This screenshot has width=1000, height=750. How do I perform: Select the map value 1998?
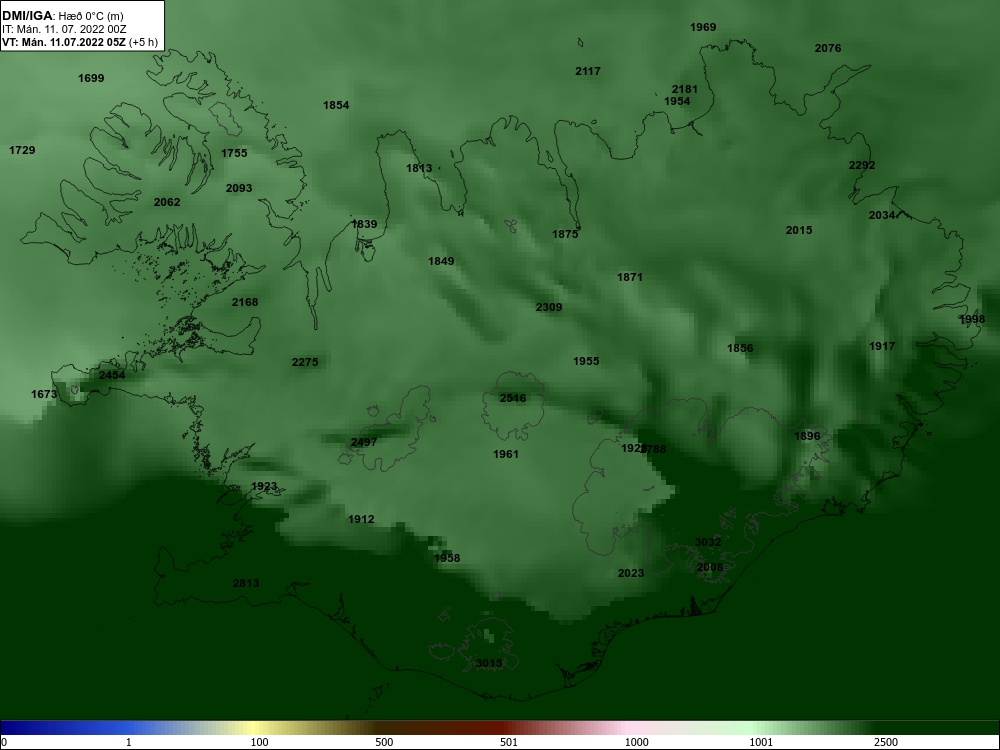(973, 319)
